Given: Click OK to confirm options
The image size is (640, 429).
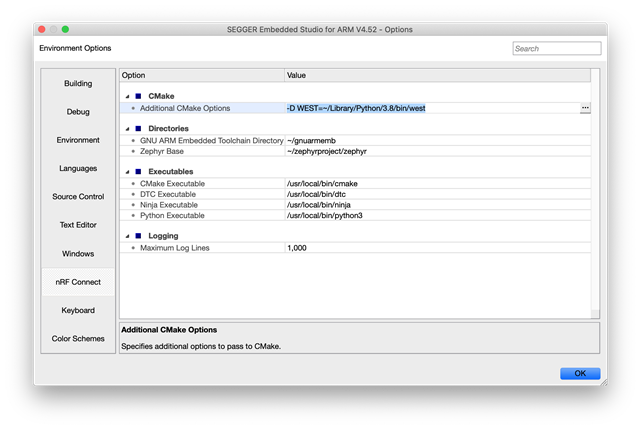Looking at the screenshot, I should point(580,373).
